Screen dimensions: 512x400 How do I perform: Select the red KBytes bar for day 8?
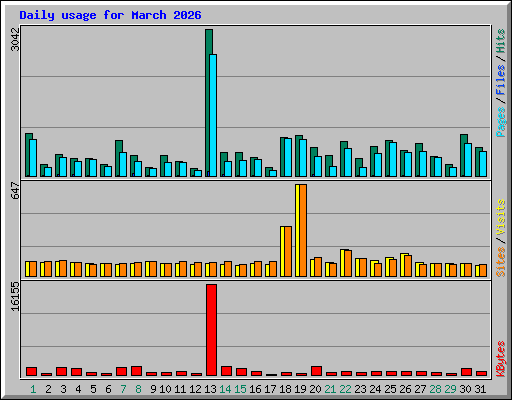point(136,371)
